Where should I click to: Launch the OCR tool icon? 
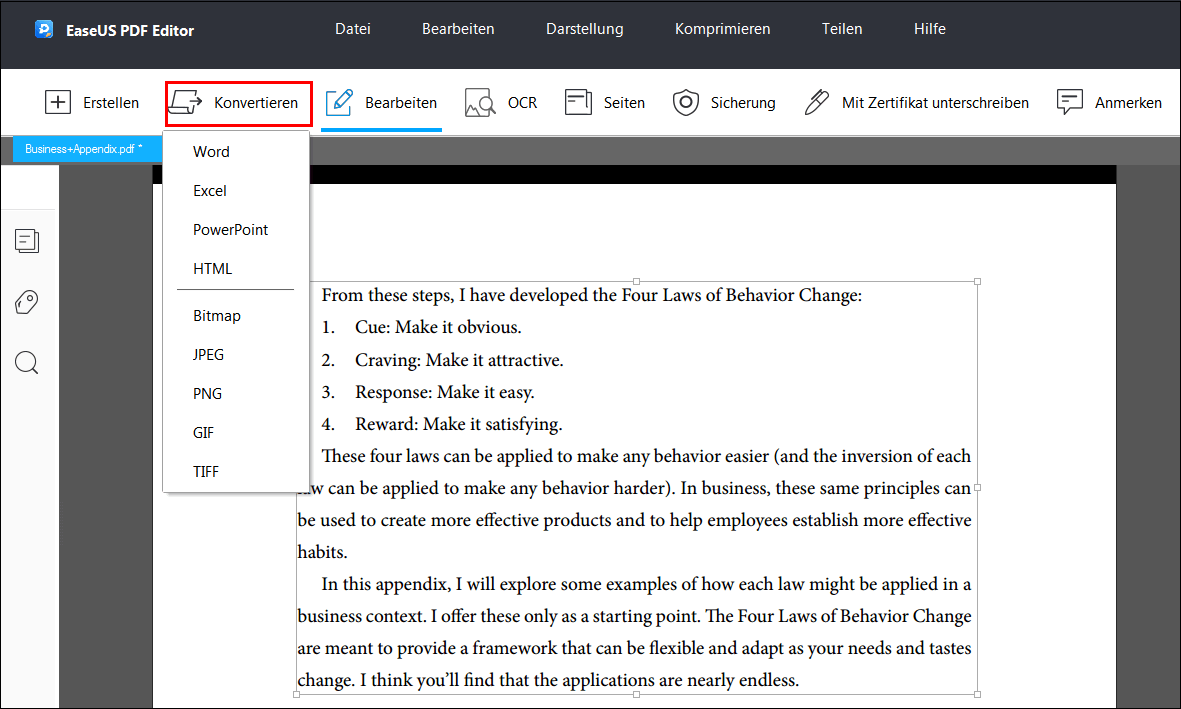(480, 102)
